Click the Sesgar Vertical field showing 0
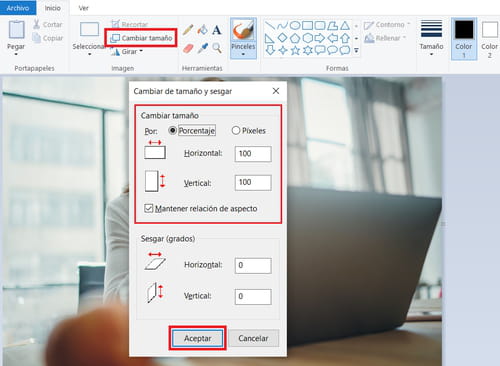The width and height of the screenshot is (500, 366). pyautogui.click(x=253, y=296)
